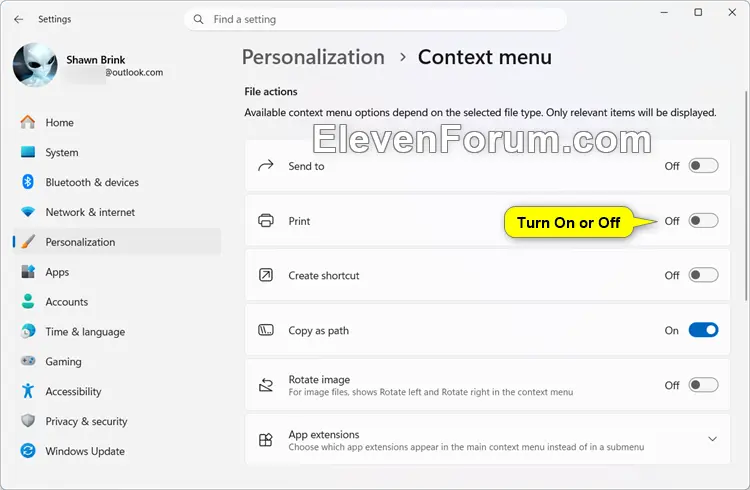
Task: Open System settings page
Action: coord(117,152)
